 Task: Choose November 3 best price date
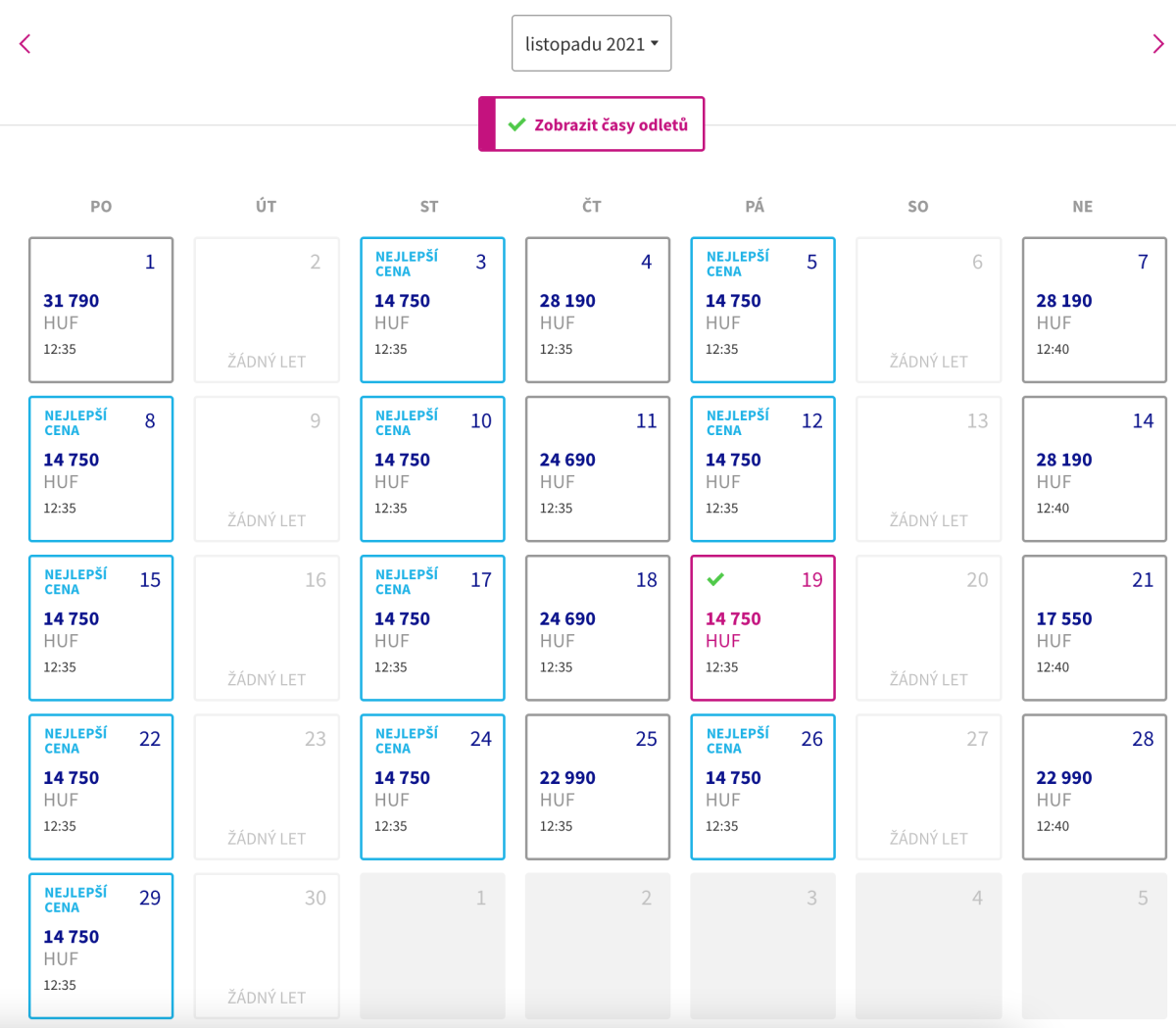click(432, 310)
